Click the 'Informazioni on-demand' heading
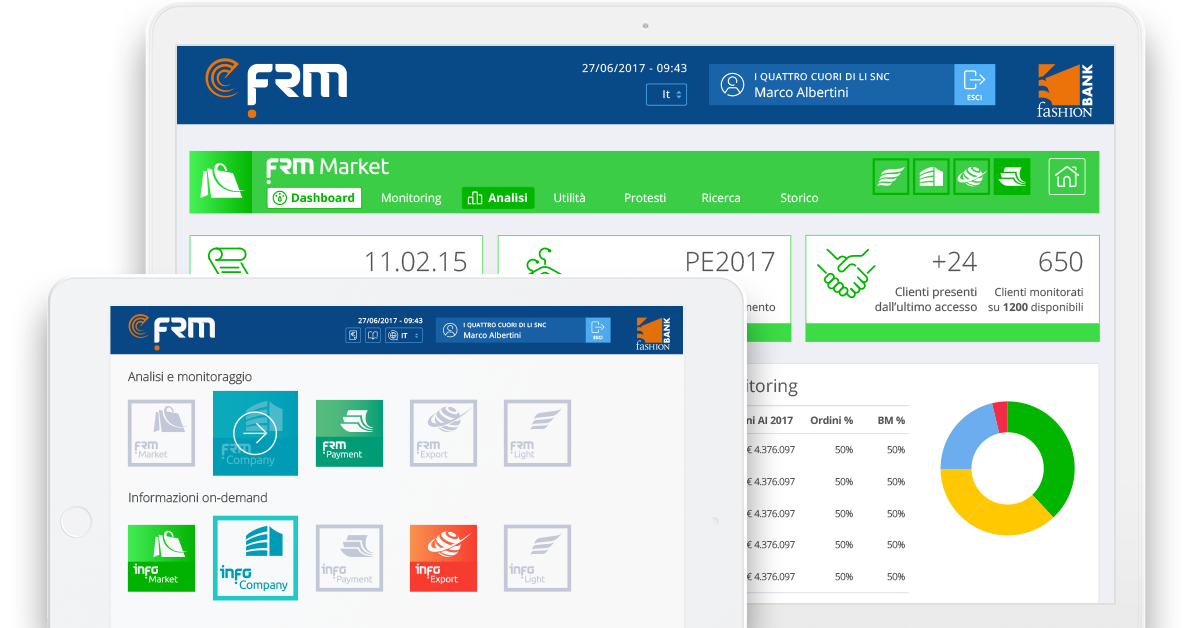 [197, 497]
